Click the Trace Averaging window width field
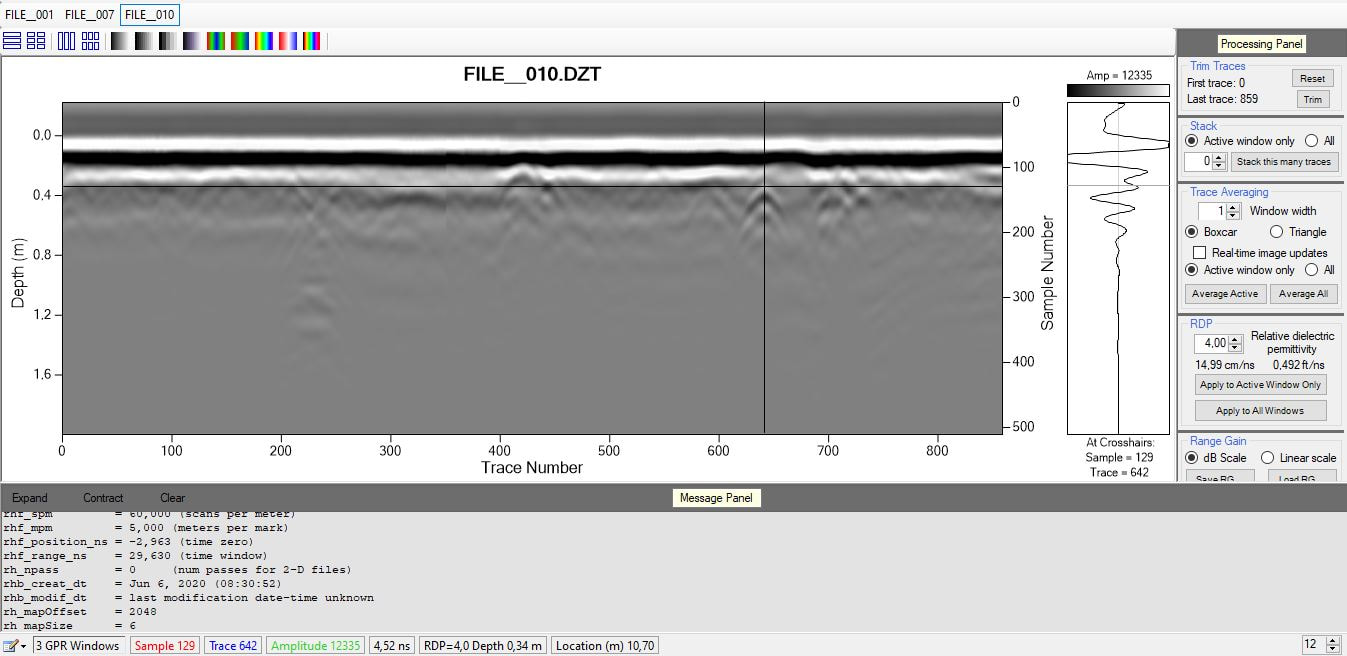This screenshot has width=1347, height=656. (x=1211, y=211)
